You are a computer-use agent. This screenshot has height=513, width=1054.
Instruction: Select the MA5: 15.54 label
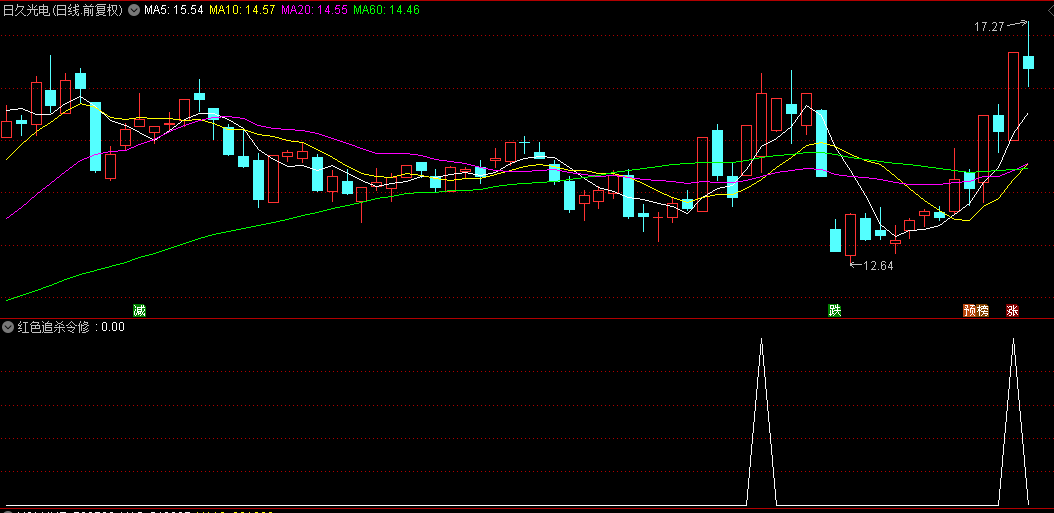tap(173, 10)
